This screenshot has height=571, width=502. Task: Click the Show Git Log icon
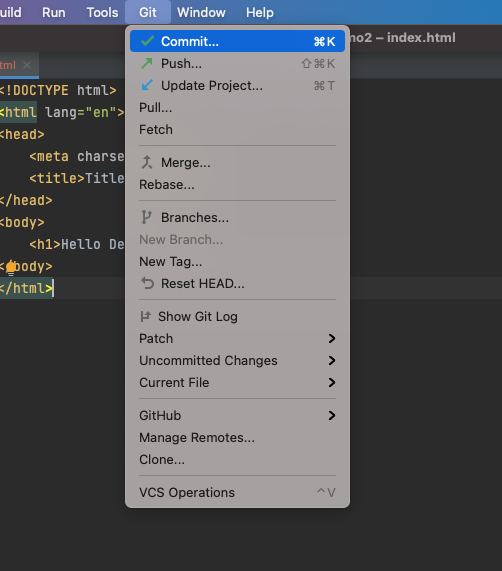click(x=146, y=316)
